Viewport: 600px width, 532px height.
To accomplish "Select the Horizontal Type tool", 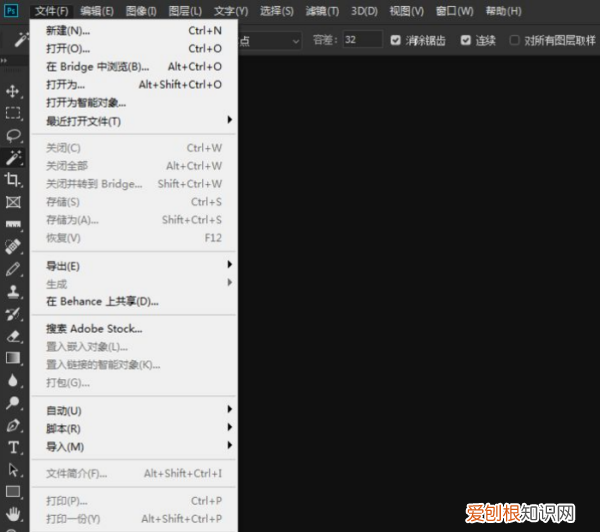I will tap(13, 447).
